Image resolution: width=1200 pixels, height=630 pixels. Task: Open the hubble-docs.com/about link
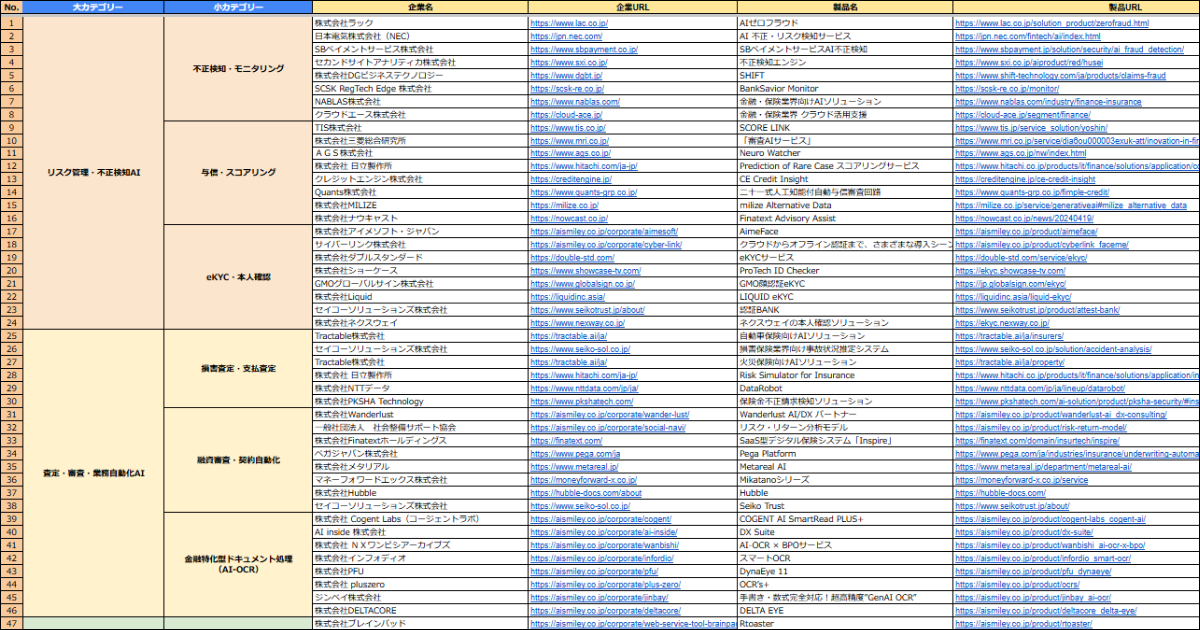(586, 493)
